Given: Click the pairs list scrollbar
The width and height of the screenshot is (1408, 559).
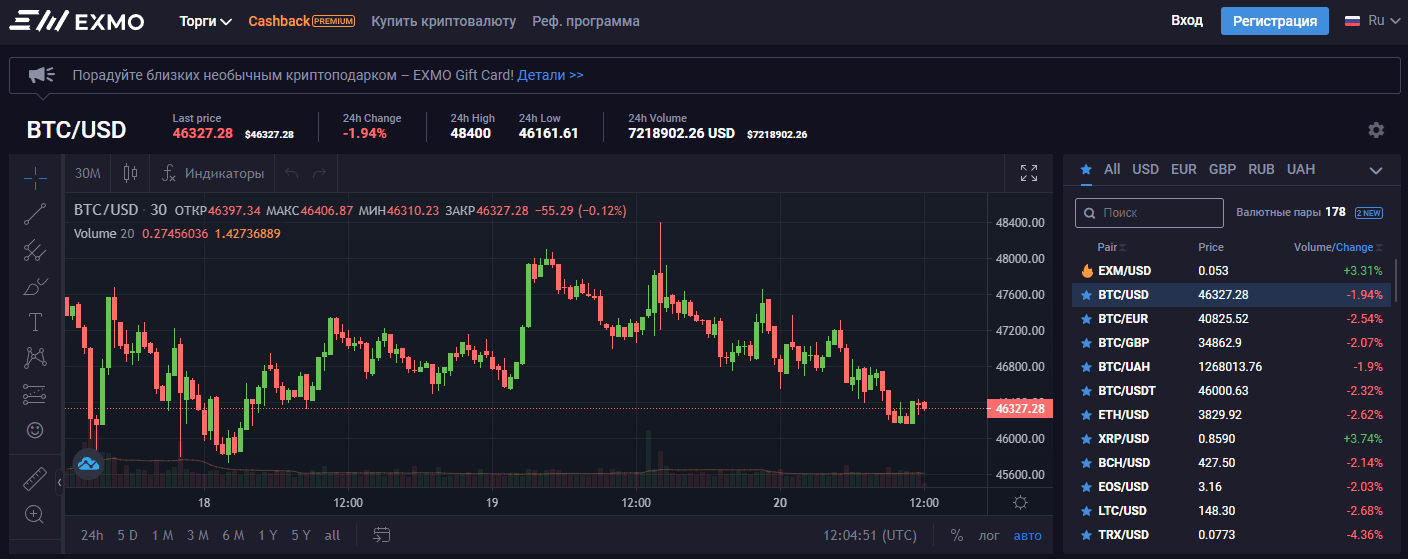Looking at the screenshot, I should tap(1396, 283).
